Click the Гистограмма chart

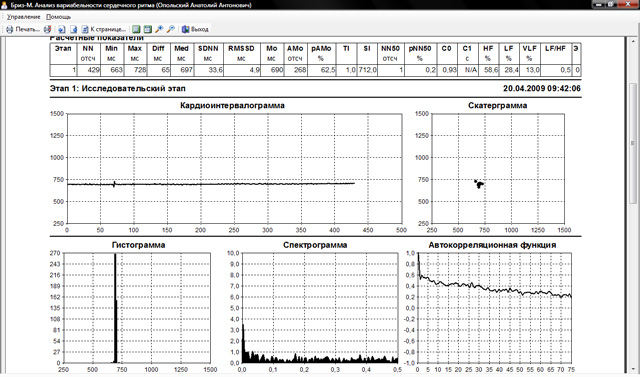pyautogui.click(x=137, y=308)
